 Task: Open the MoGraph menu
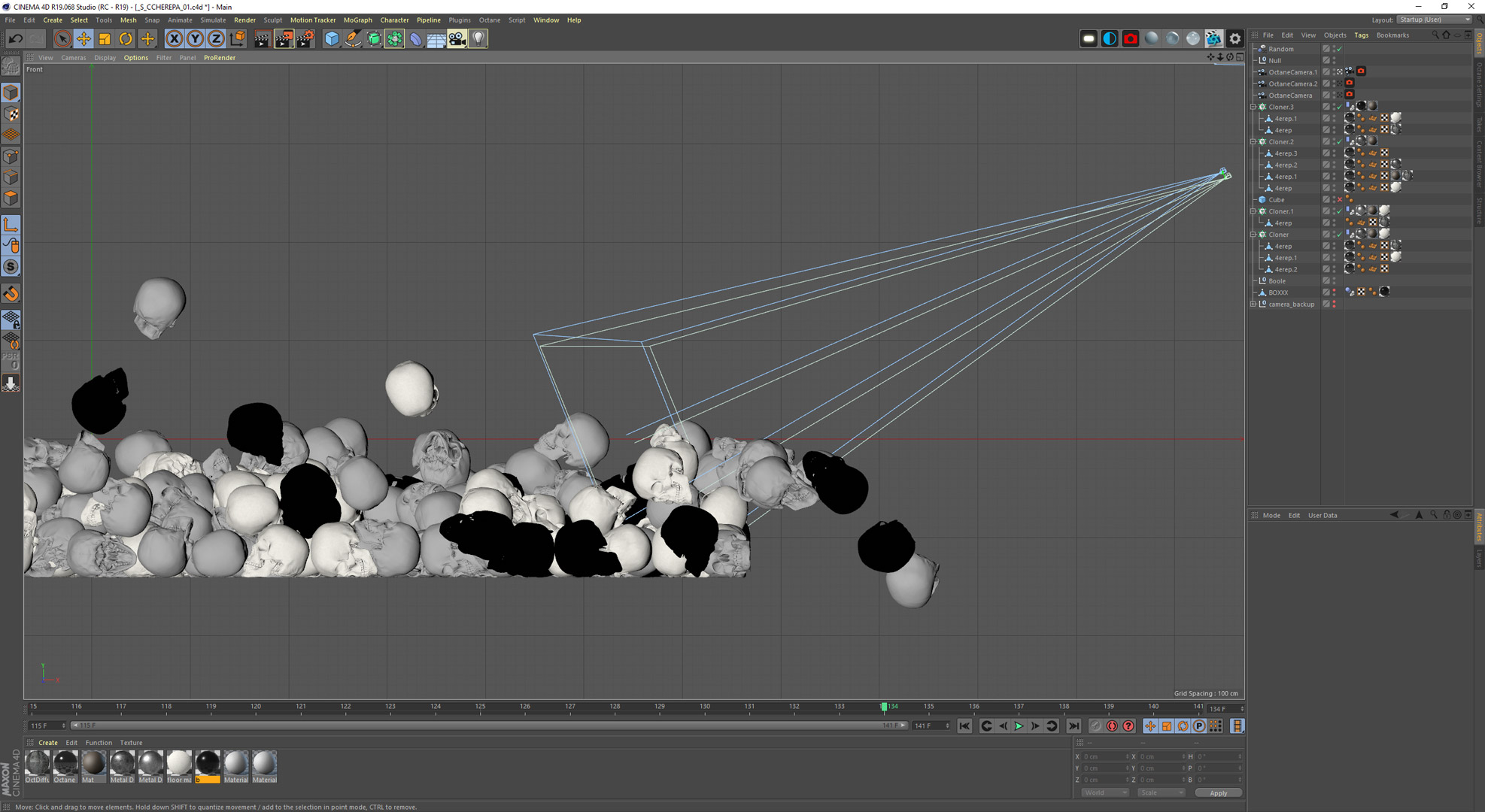[x=357, y=20]
